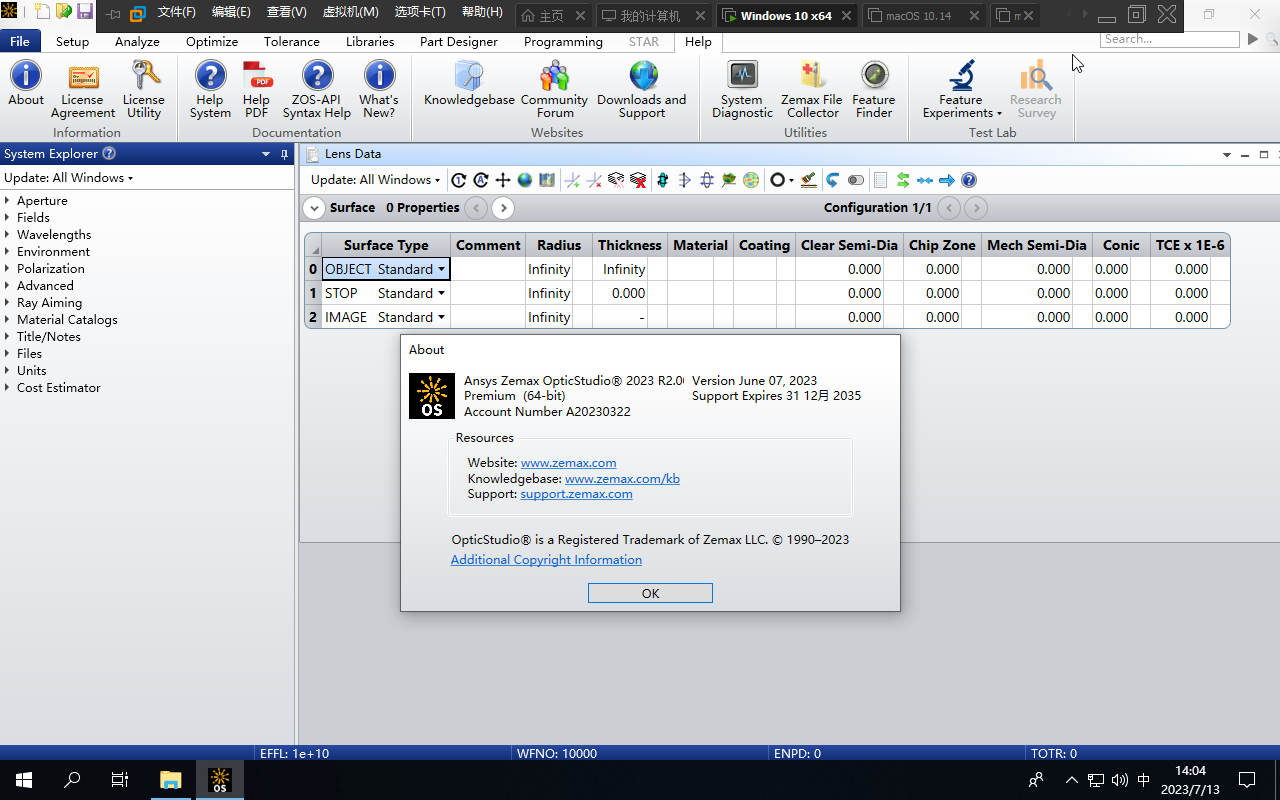The width and height of the screenshot is (1280, 800).
Task: Open the taskbar clock showing 14:04
Action: [x=1190, y=779]
